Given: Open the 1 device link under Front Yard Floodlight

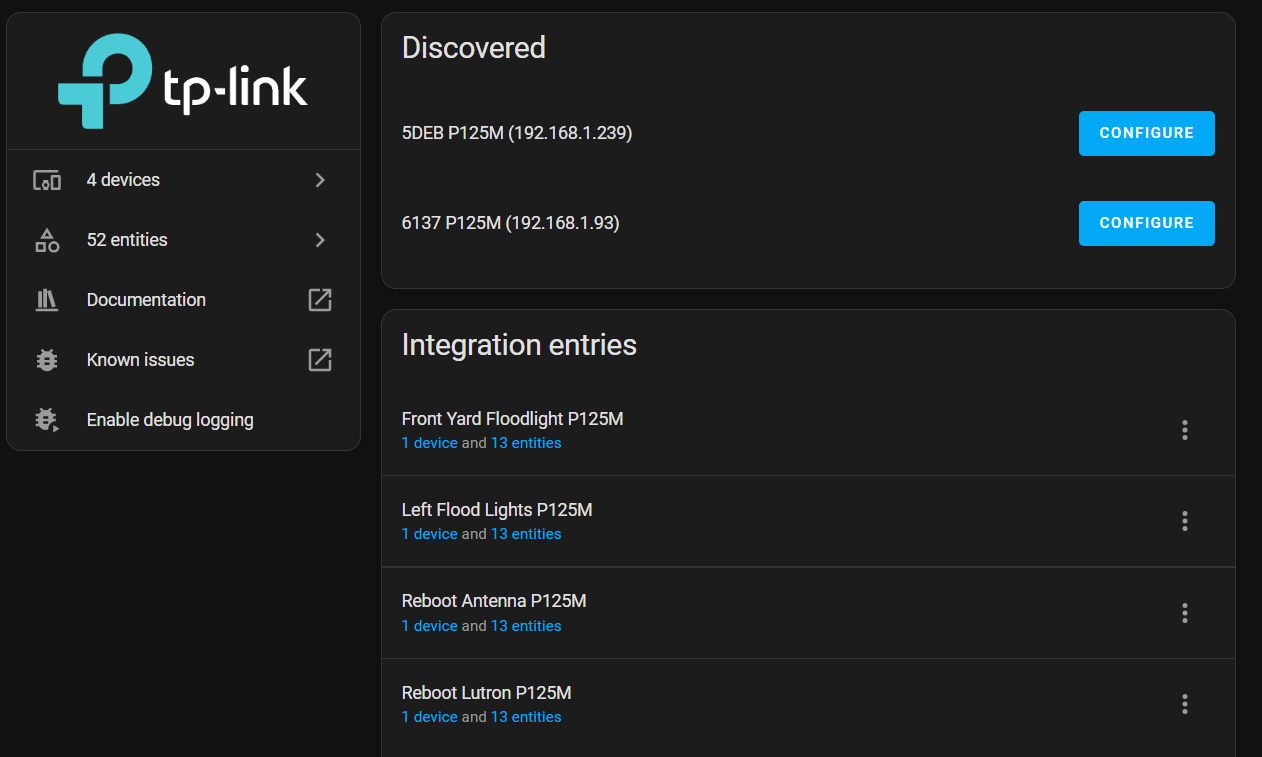Looking at the screenshot, I should click(x=429, y=442).
